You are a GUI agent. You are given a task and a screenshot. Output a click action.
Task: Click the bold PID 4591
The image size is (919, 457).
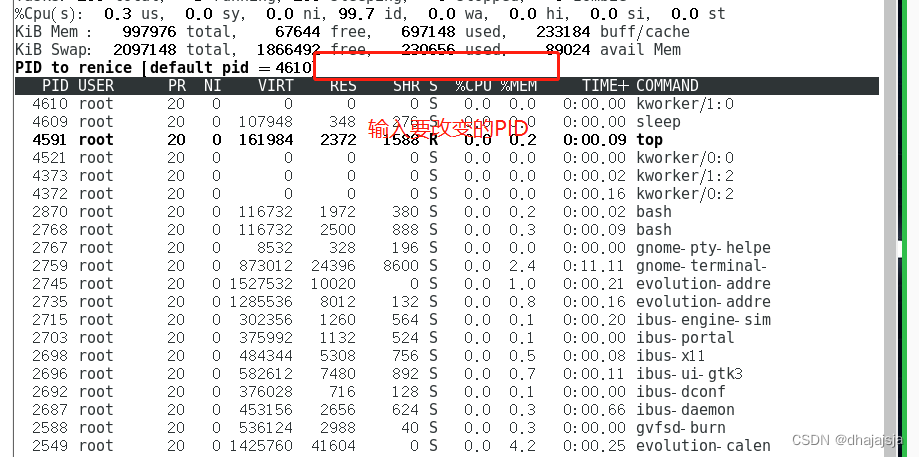tap(50, 140)
